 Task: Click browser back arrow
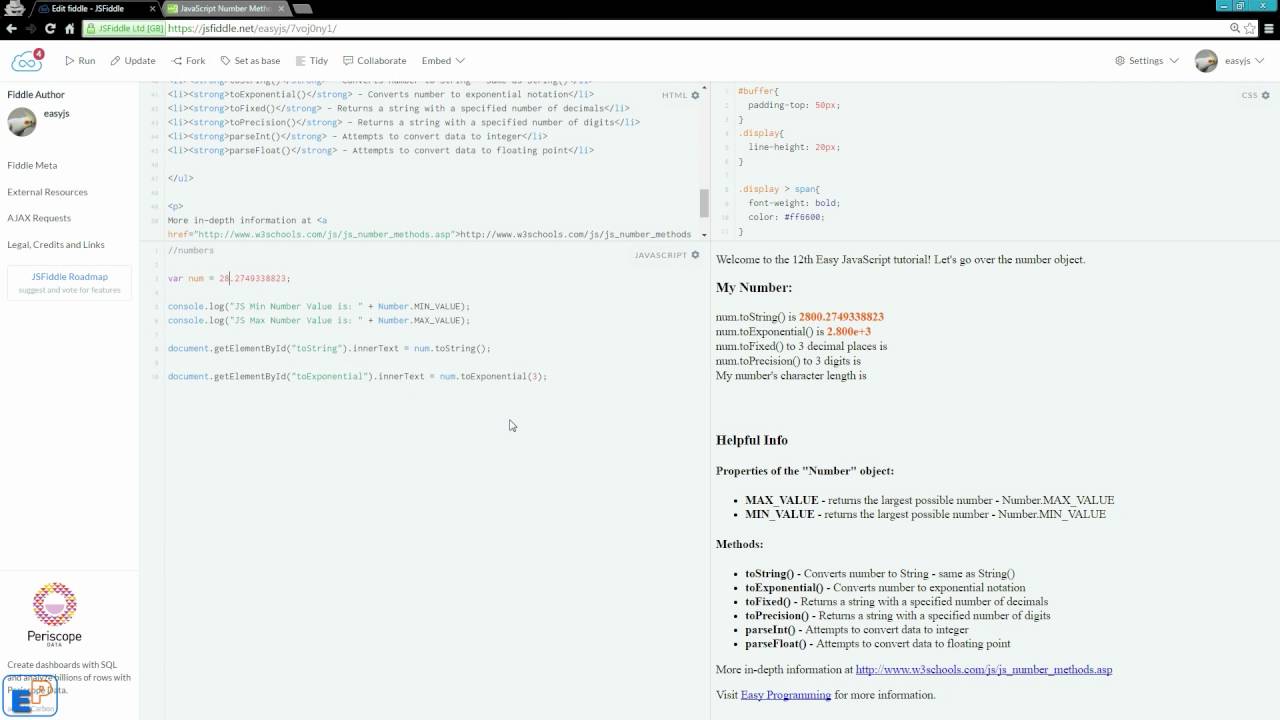pyautogui.click(x=12, y=28)
